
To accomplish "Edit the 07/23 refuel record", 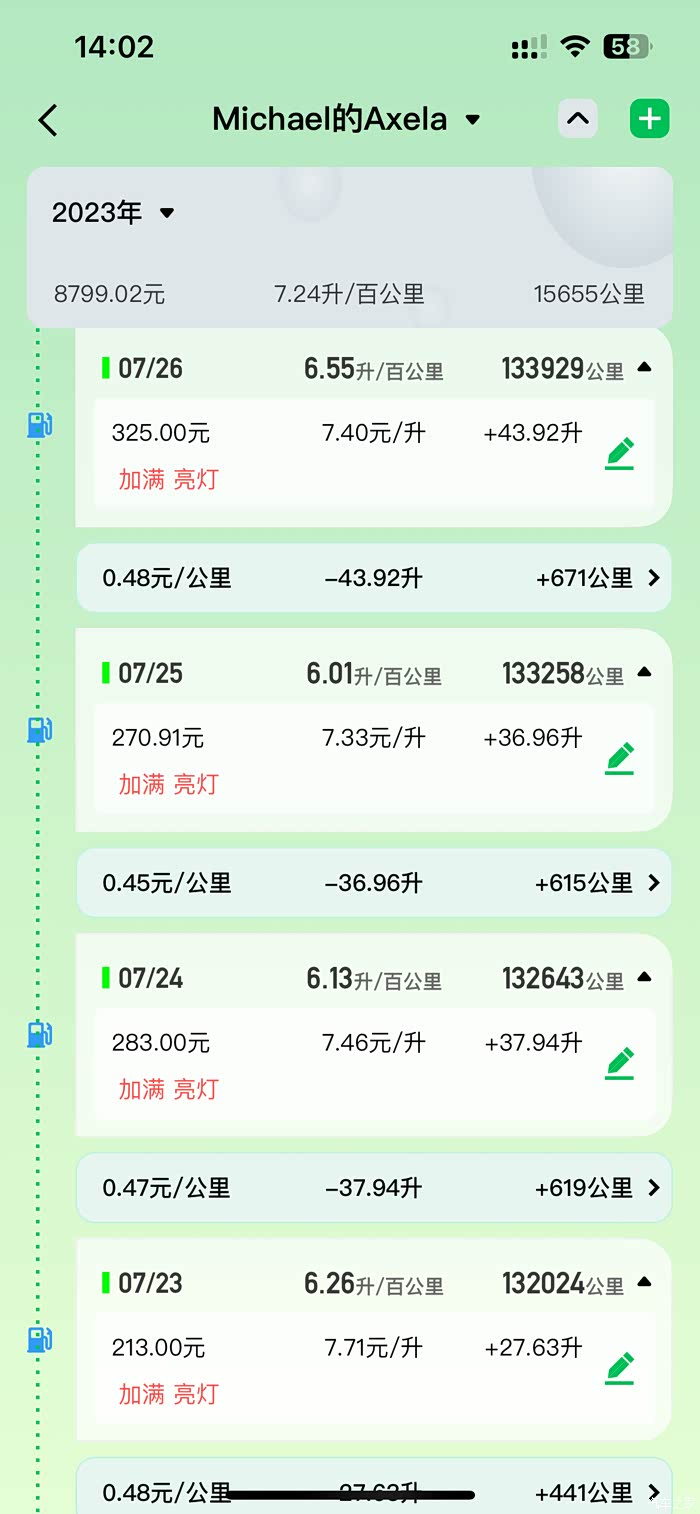I will pyautogui.click(x=620, y=1368).
